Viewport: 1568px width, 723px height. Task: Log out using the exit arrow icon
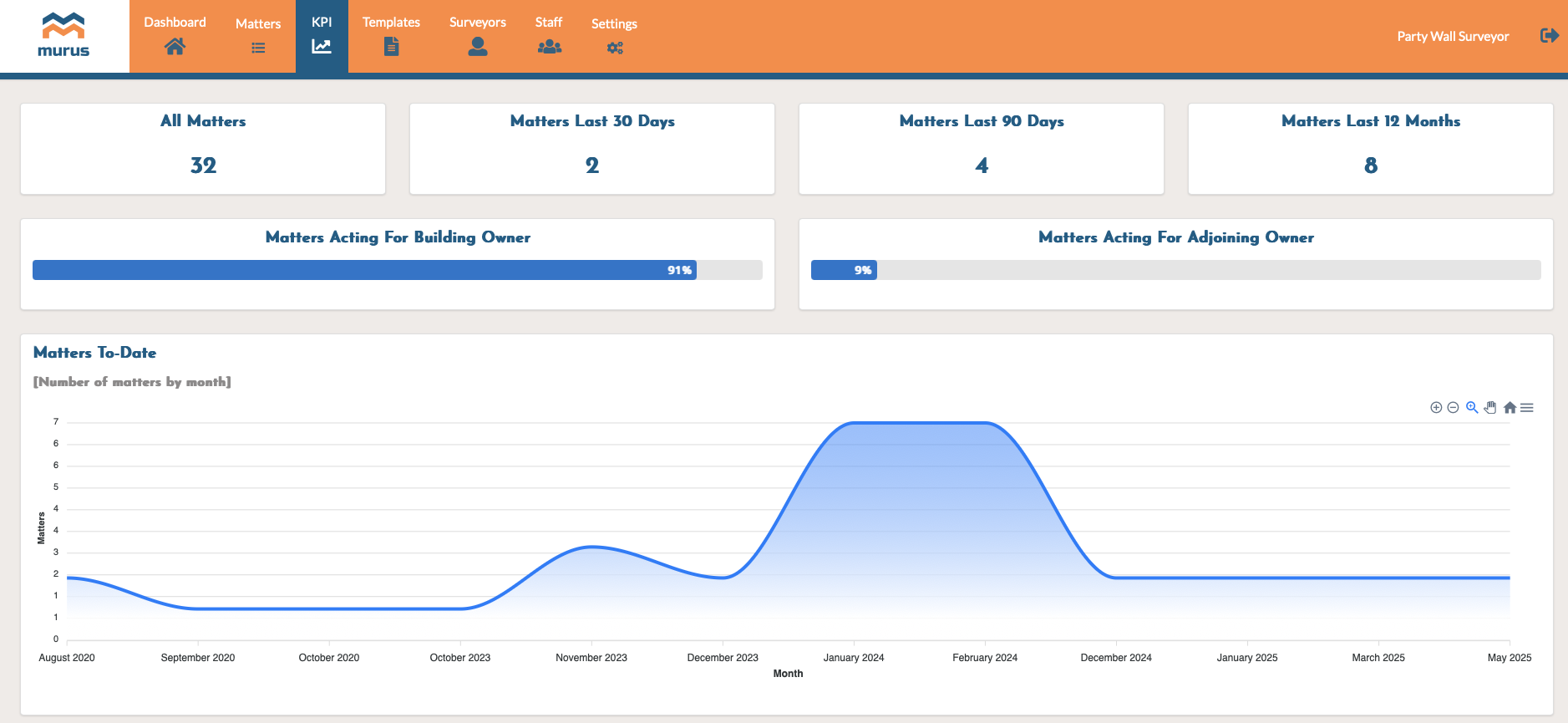pos(1549,35)
